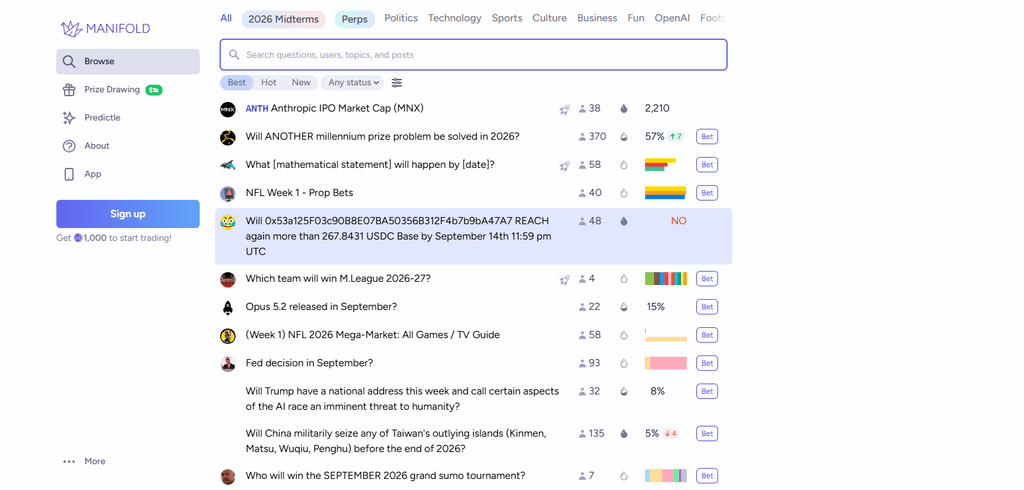Click Bet on millennium prize problem row
This screenshot has height=490, width=1024.
click(707, 137)
